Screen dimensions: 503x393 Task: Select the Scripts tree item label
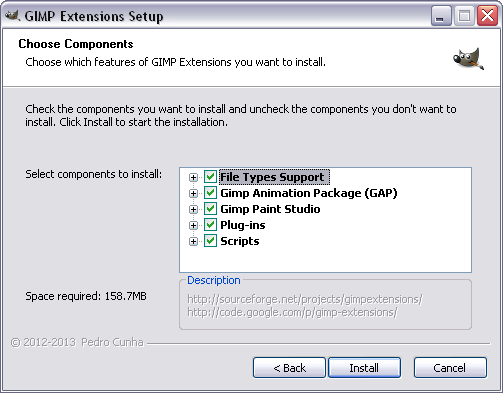(240, 241)
